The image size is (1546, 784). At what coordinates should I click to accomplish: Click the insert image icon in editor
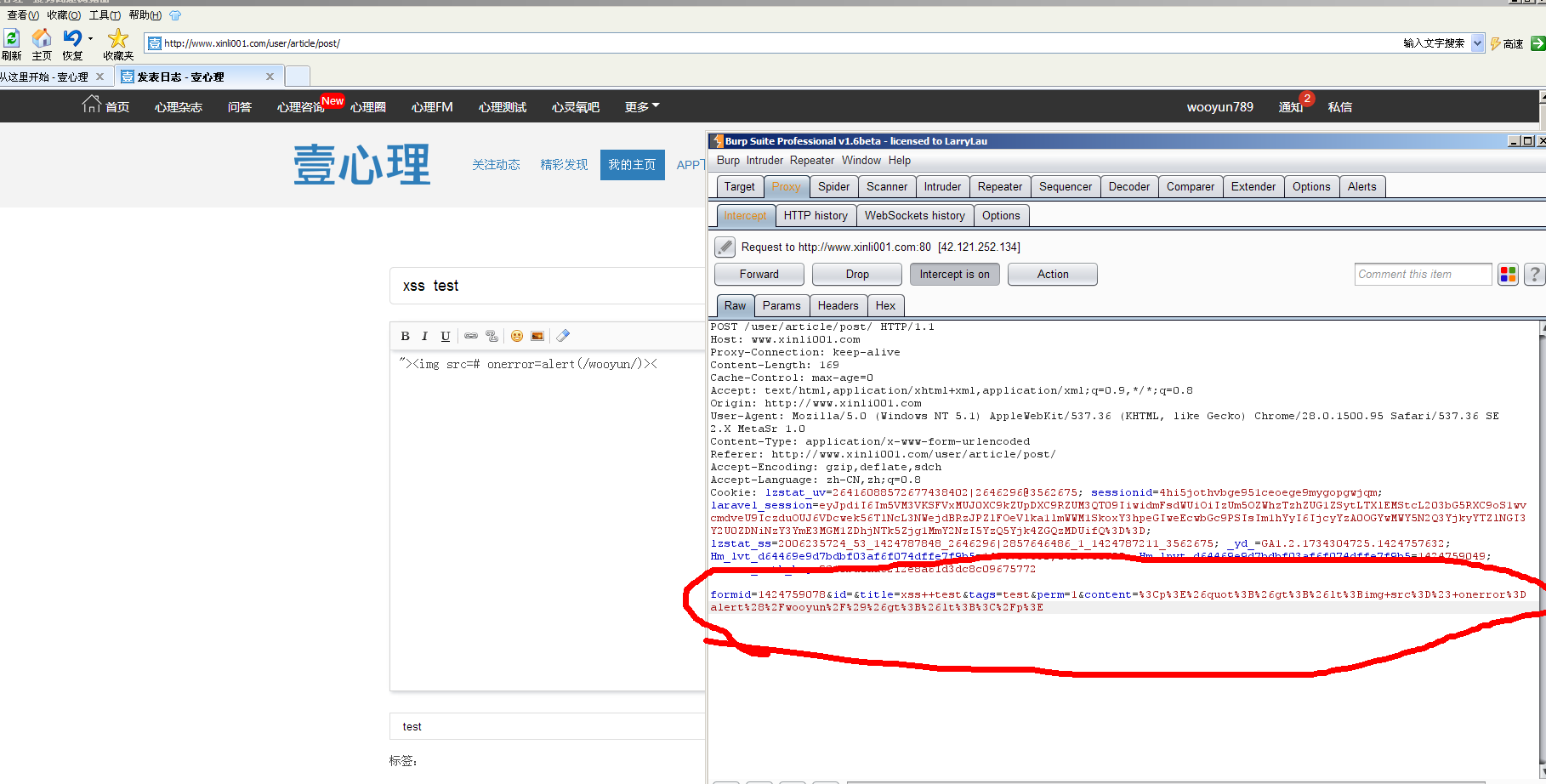click(537, 336)
